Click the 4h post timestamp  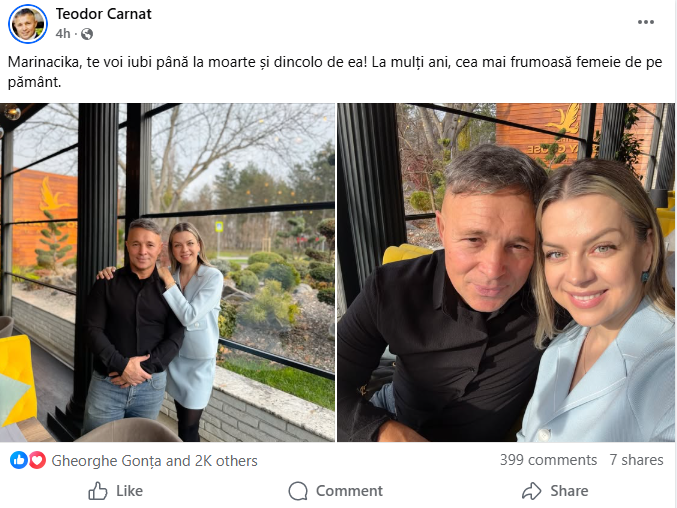pyautogui.click(x=63, y=34)
